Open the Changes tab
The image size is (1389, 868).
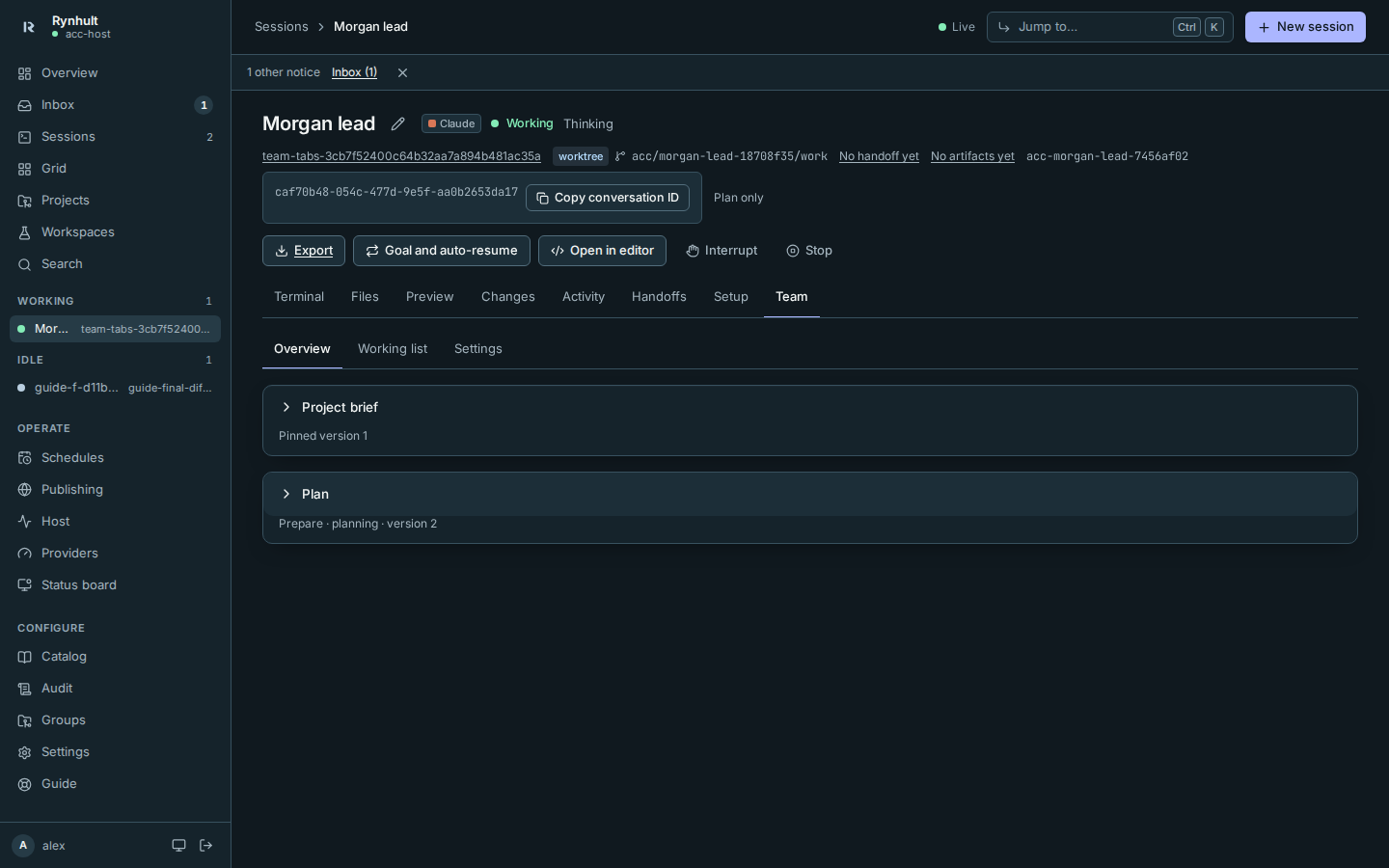click(x=508, y=297)
